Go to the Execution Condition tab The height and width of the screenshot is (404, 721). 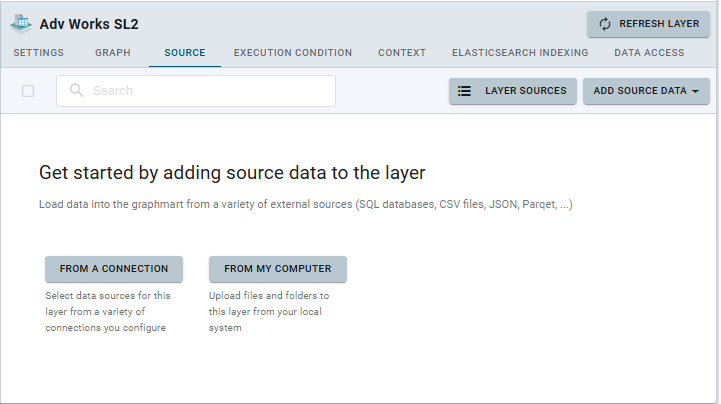[x=293, y=53]
